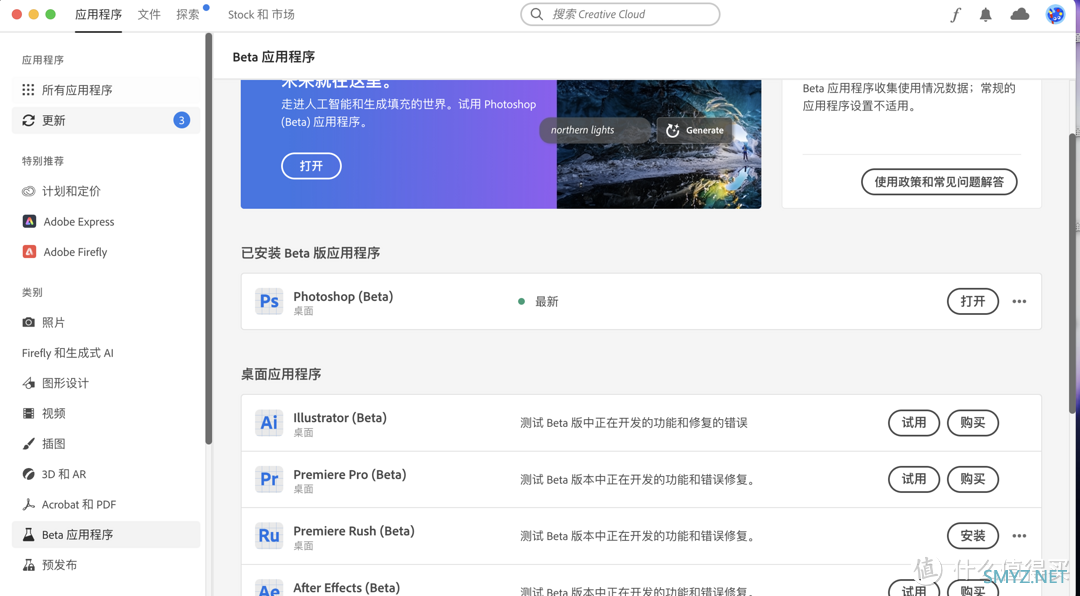Screen dimensions: 1080x596
Task: Click the prerelease icon in sidebar
Action: 28,565
